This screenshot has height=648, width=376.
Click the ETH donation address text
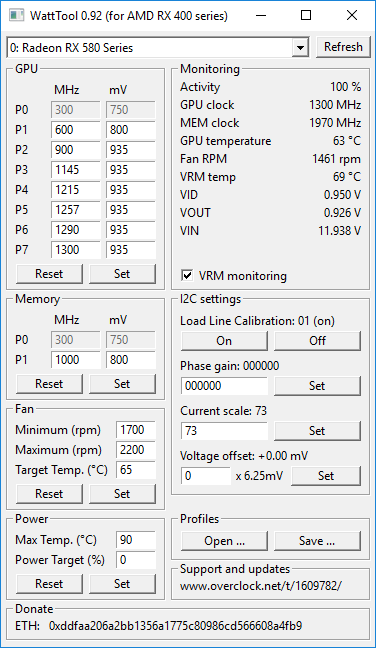[175, 626]
